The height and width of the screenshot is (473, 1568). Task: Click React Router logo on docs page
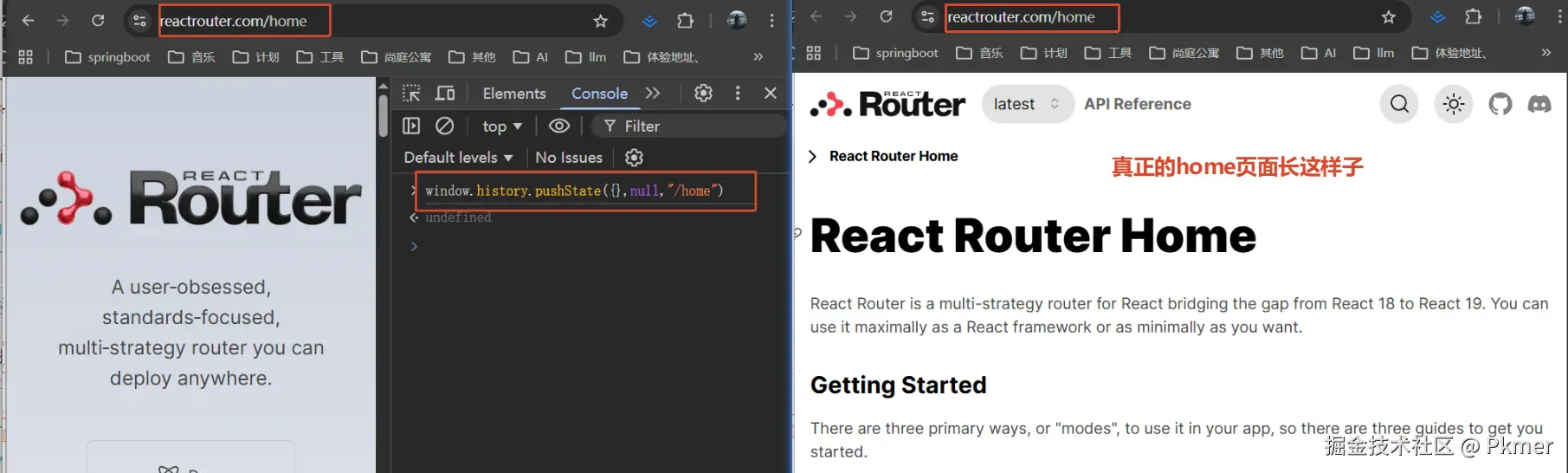coord(887,104)
